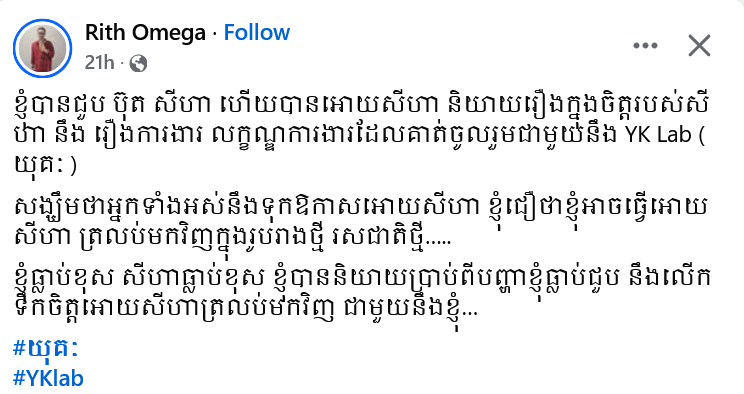This screenshot has height=394, width=744.
Task: Click the globe public audience icon
Action: pyautogui.click(x=138, y=63)
